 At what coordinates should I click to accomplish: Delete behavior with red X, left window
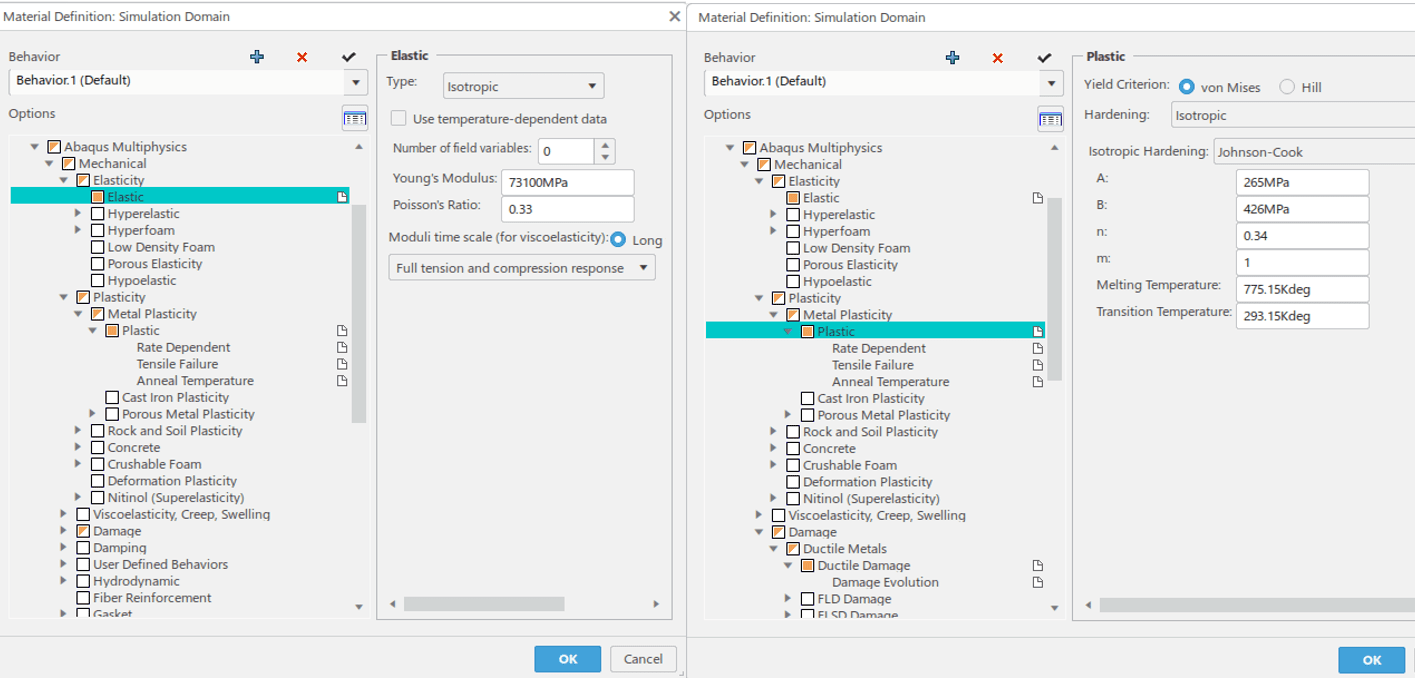(x=302, y=57)
